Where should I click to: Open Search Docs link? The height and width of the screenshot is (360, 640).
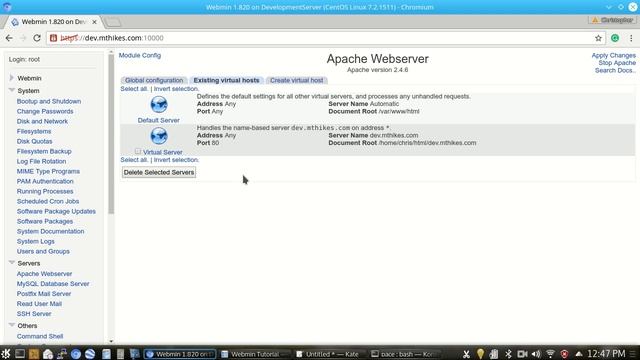(615, 70)
